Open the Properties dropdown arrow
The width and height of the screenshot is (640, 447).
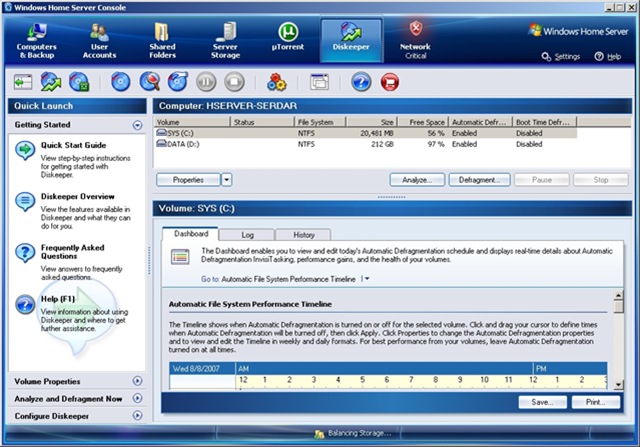[227, 180]
